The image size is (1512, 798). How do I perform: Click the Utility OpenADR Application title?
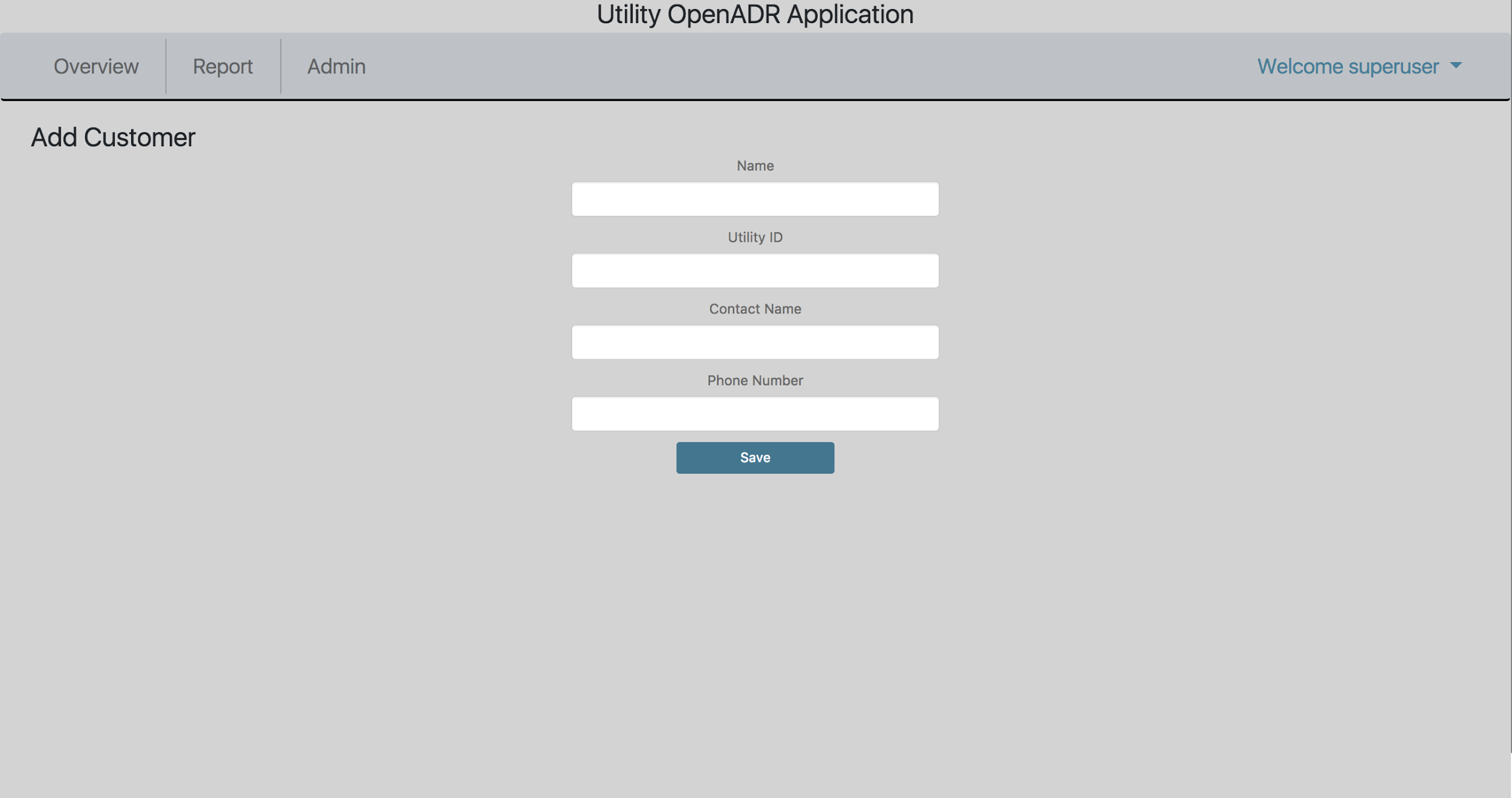(x=755, y=15)
